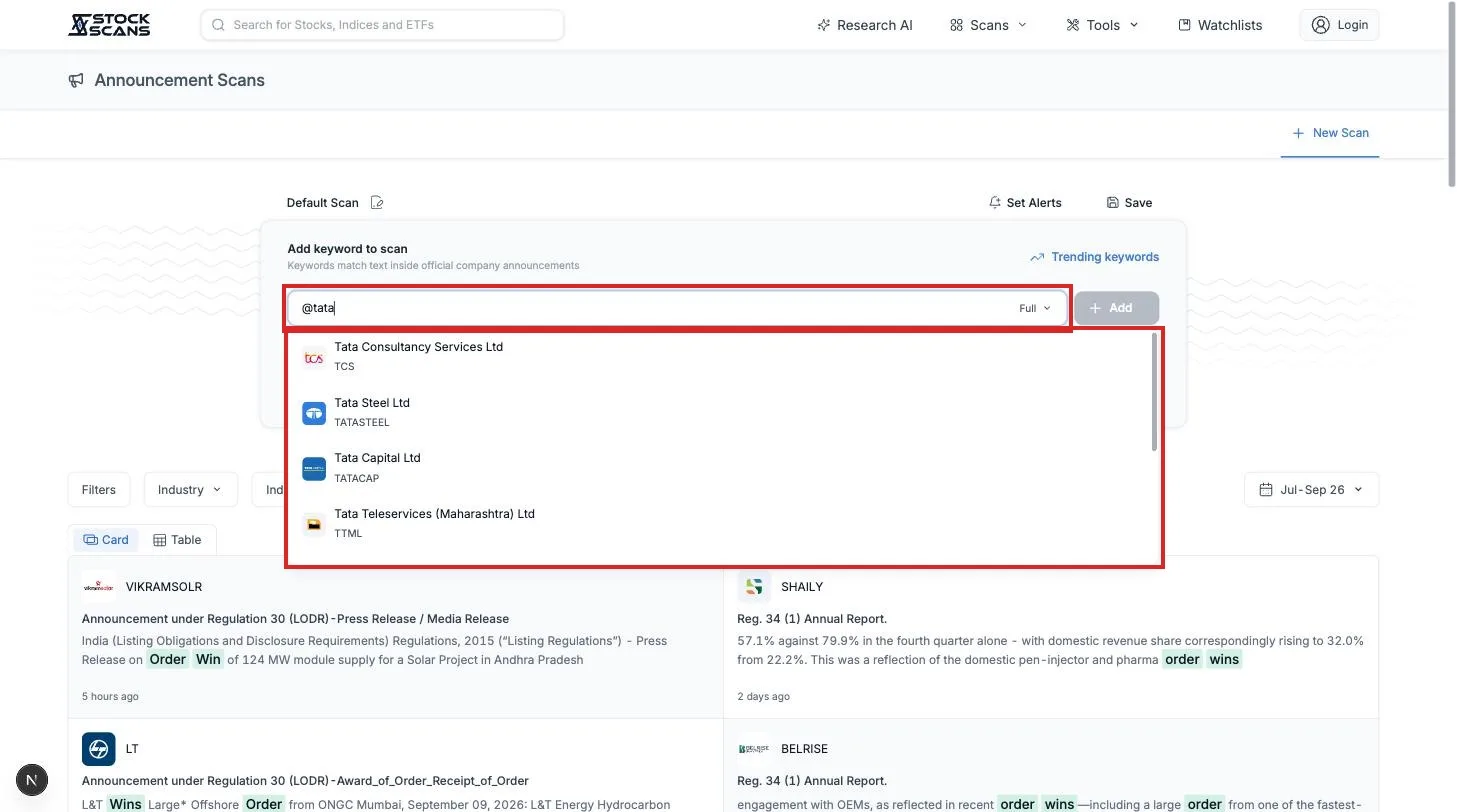Expand the Scans menu

click(988, 25)
